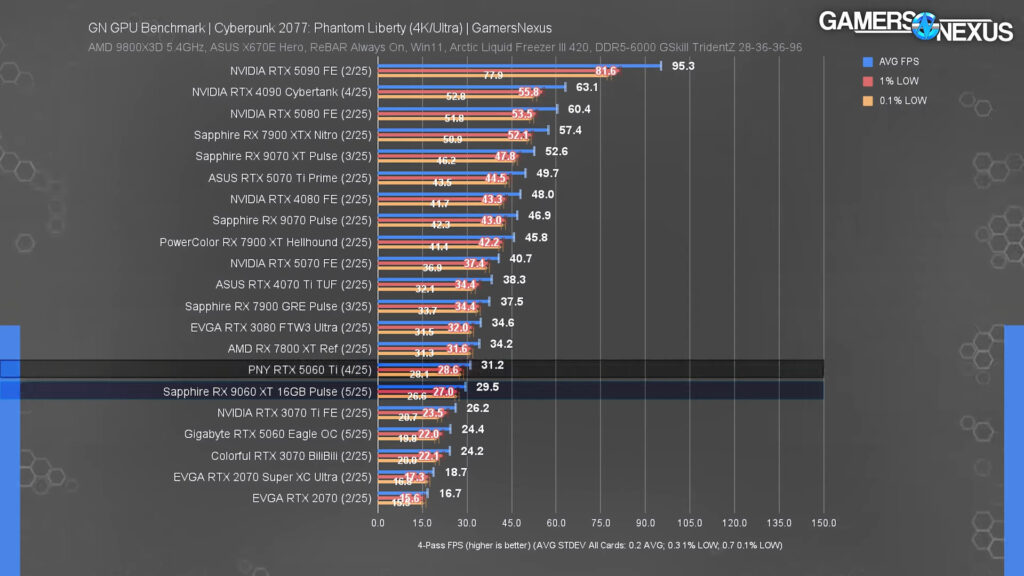Select the 'Sapphire RX 9070 Pulse (2/25)' label
Viewport: 1024px width, 576px height.
click(292, 221)
